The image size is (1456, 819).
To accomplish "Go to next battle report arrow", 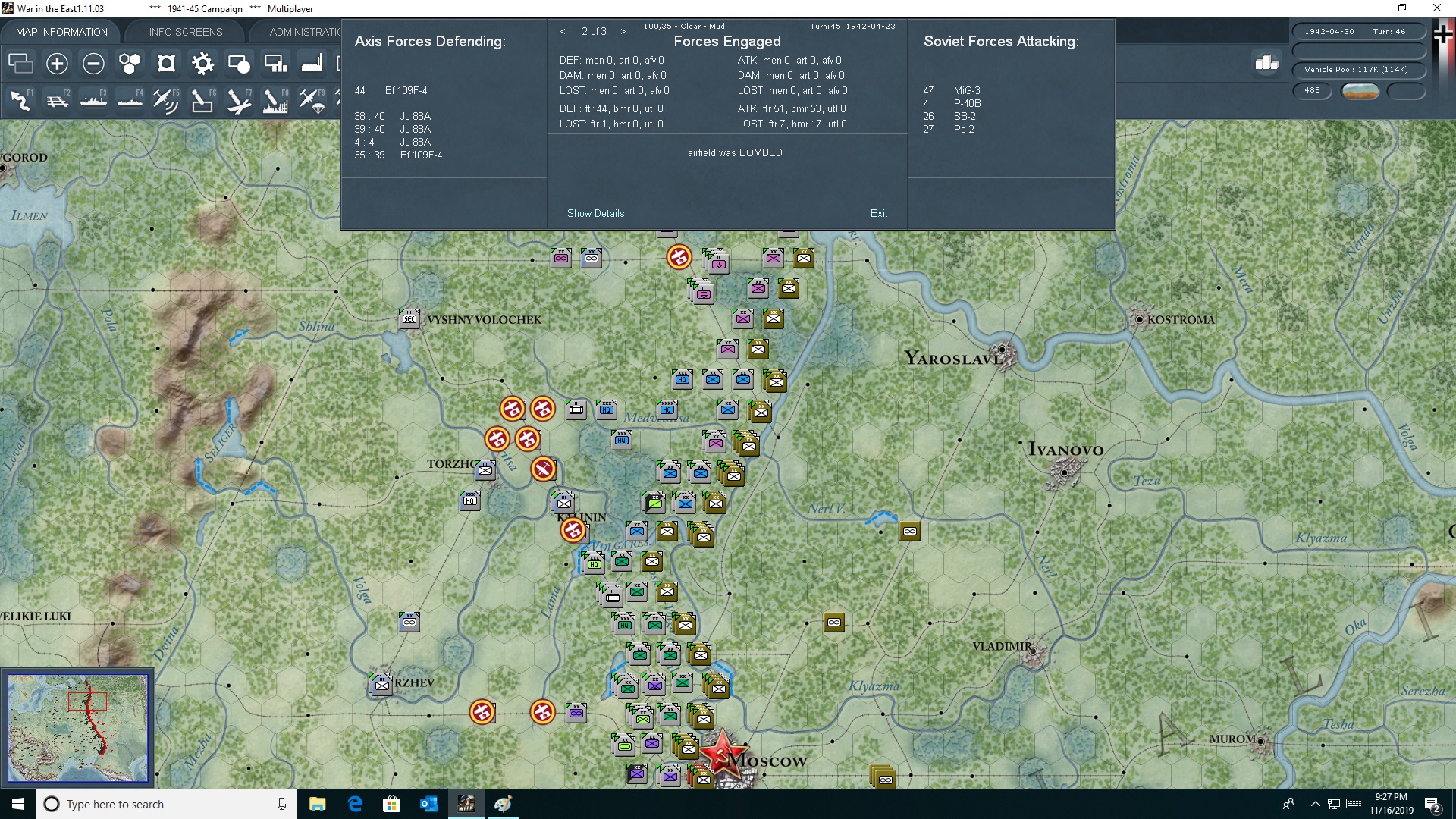I will pyautogui.click(x=623, y=31).
